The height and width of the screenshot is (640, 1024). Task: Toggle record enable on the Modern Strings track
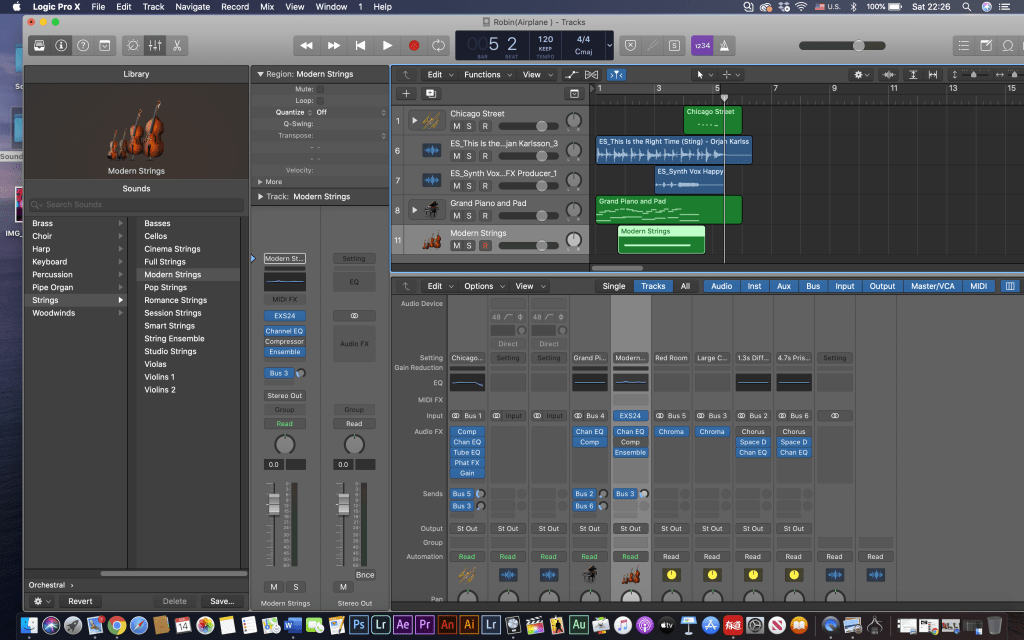485,245
